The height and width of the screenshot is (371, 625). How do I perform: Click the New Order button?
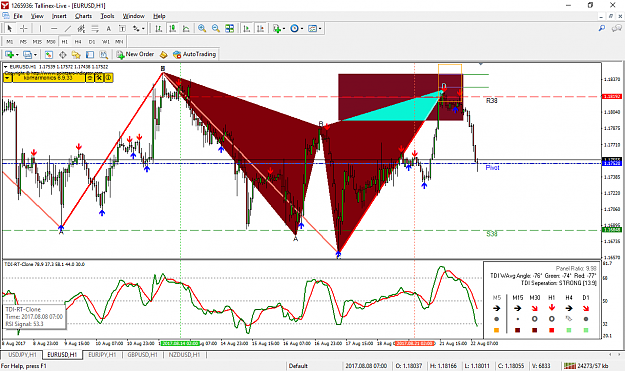click(x=136, y=54)
